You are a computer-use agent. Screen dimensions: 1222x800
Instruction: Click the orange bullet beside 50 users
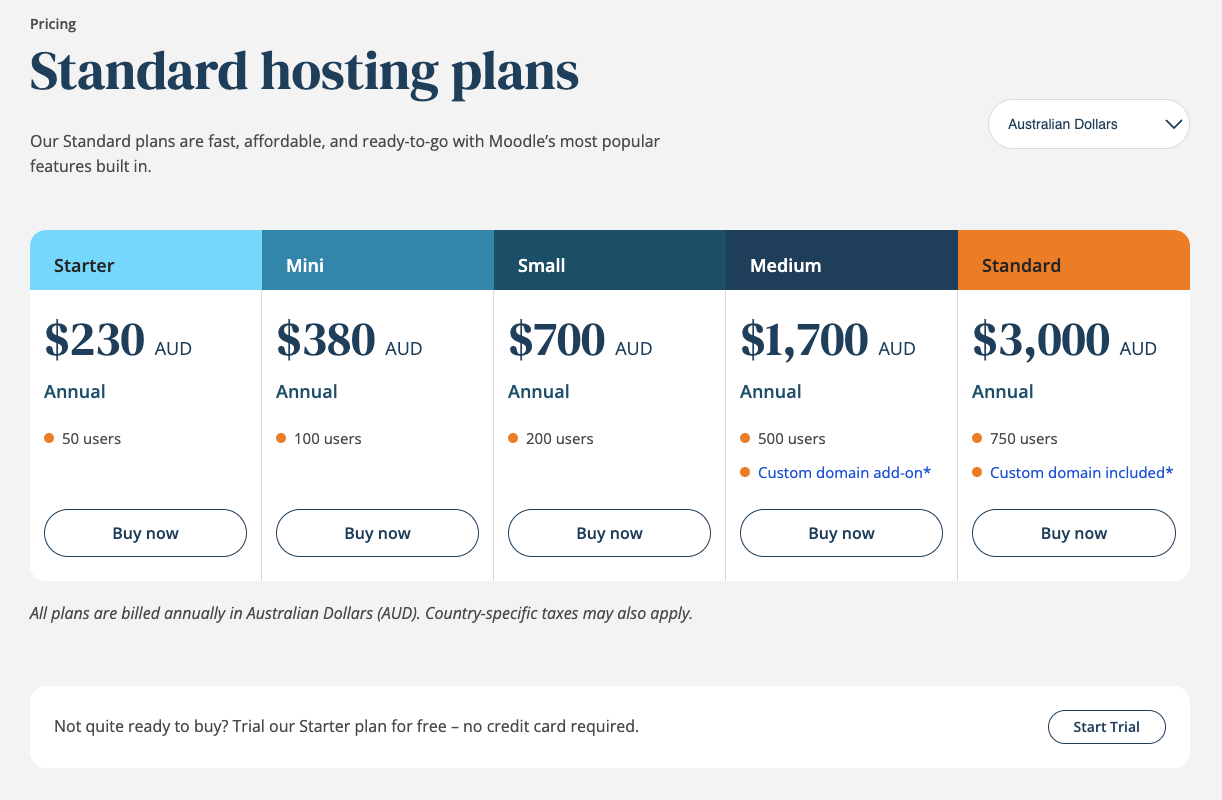click(49, 438)
